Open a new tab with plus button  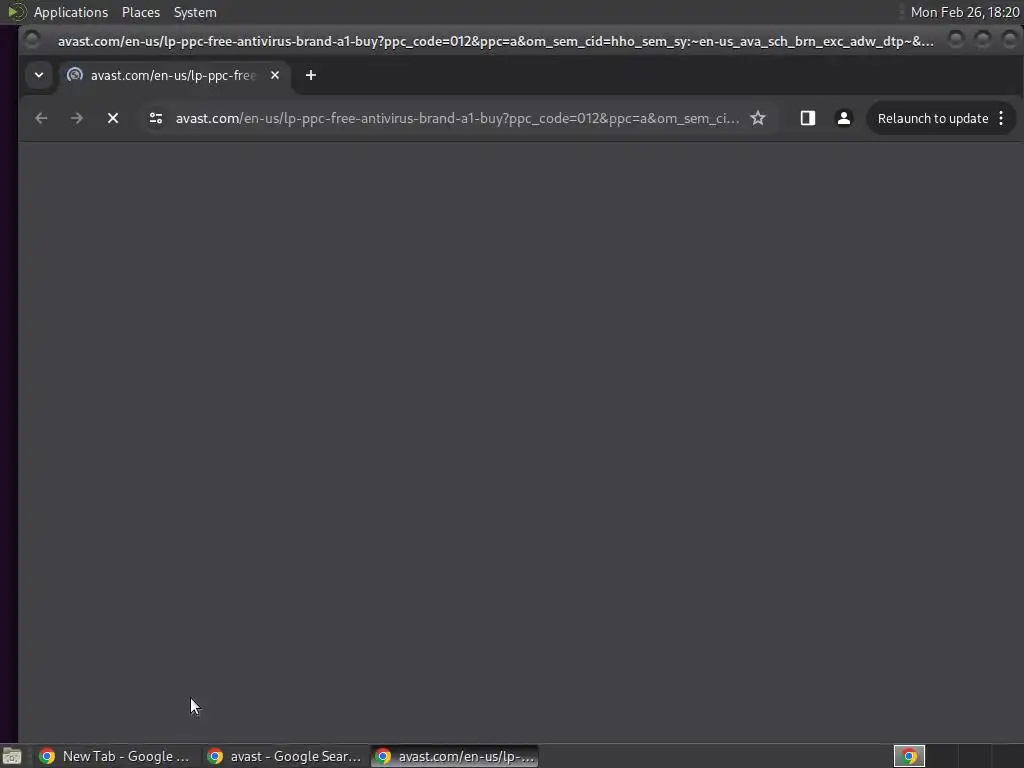pos(311,75)
